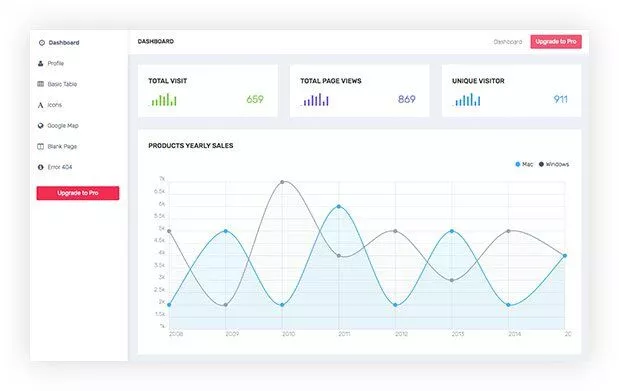The height and width of the screenshot is (391, 619).
Task: Click the 2008 x-axis label
Action: [x=176, y=334]
